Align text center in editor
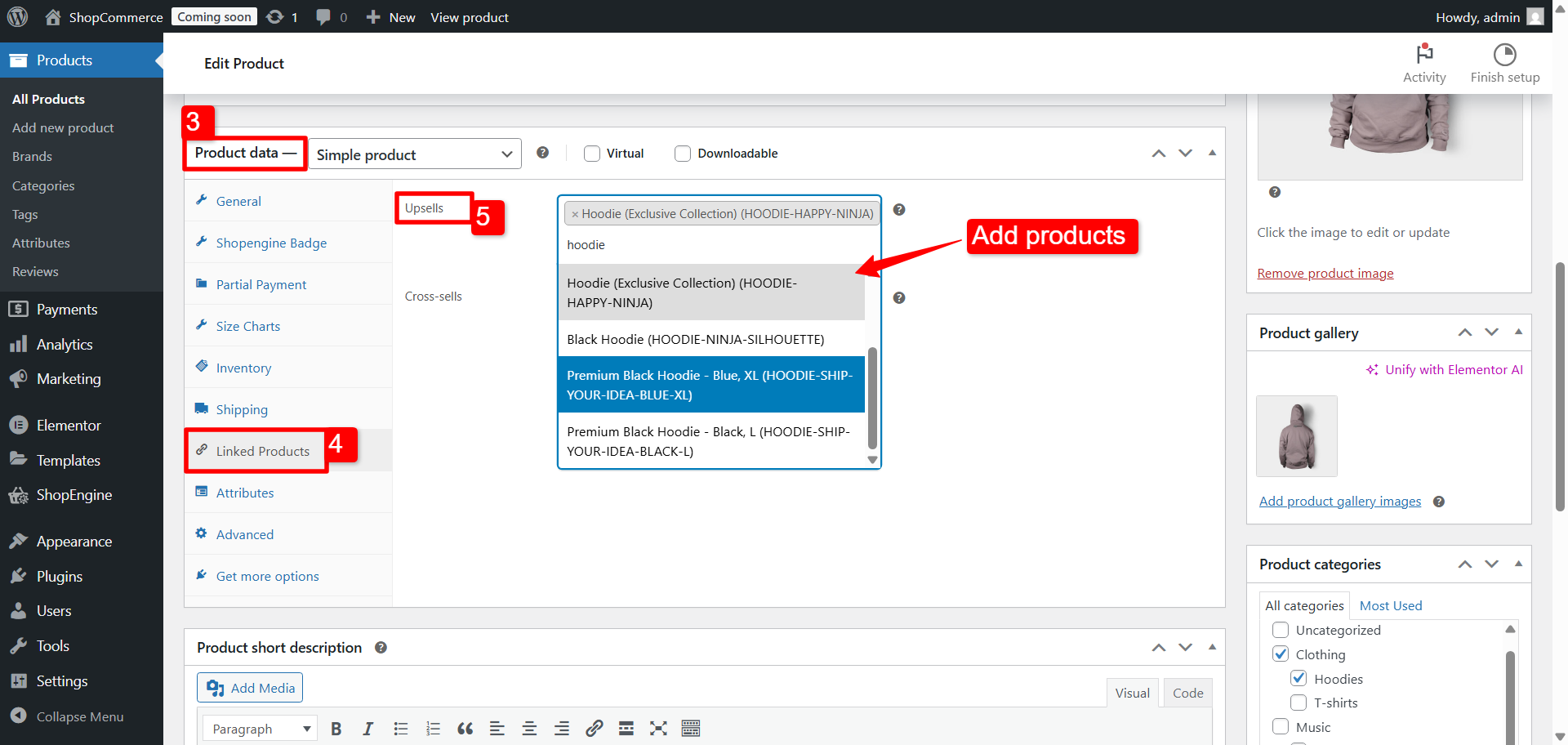 click(529, 729)
